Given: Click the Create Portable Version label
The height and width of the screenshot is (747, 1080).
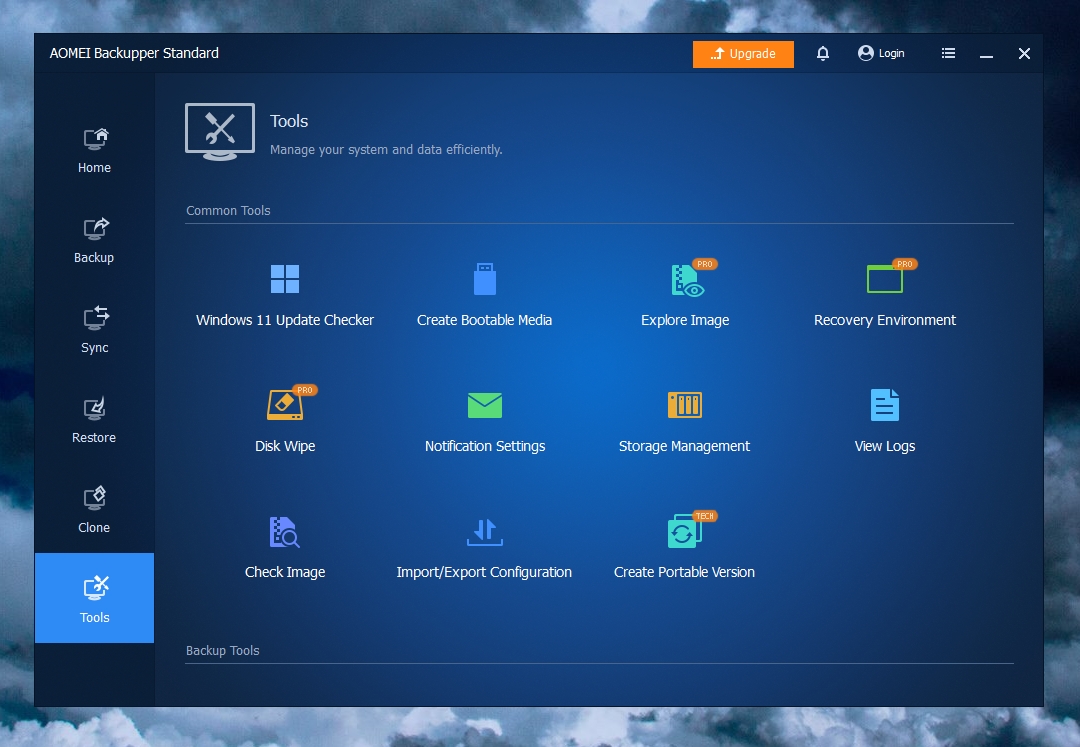Looking at the screenshot, I should point(684,572).
